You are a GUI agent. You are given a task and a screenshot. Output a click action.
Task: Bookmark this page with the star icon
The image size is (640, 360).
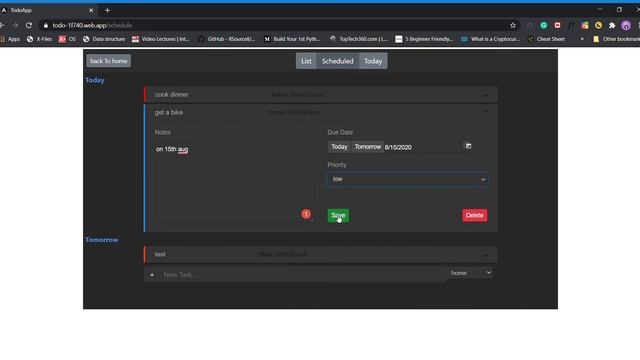[x=513, y=25]
